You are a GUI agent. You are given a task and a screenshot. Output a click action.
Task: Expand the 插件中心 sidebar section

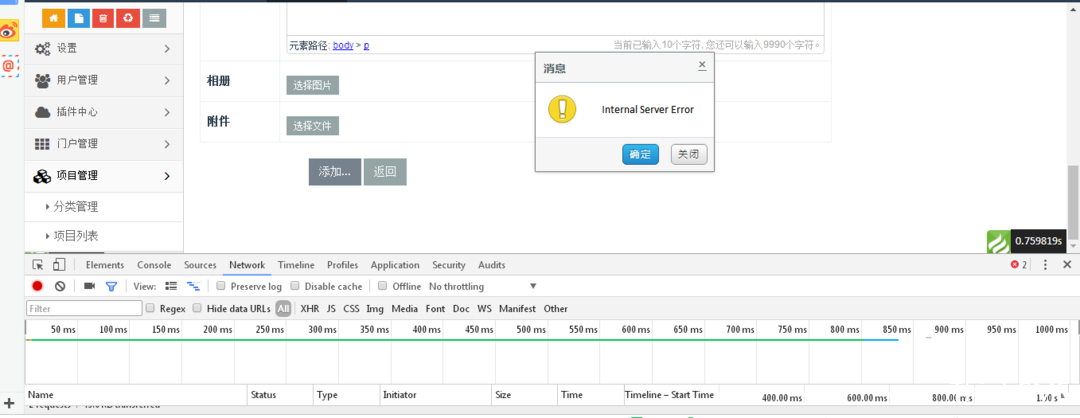(104, 112)
